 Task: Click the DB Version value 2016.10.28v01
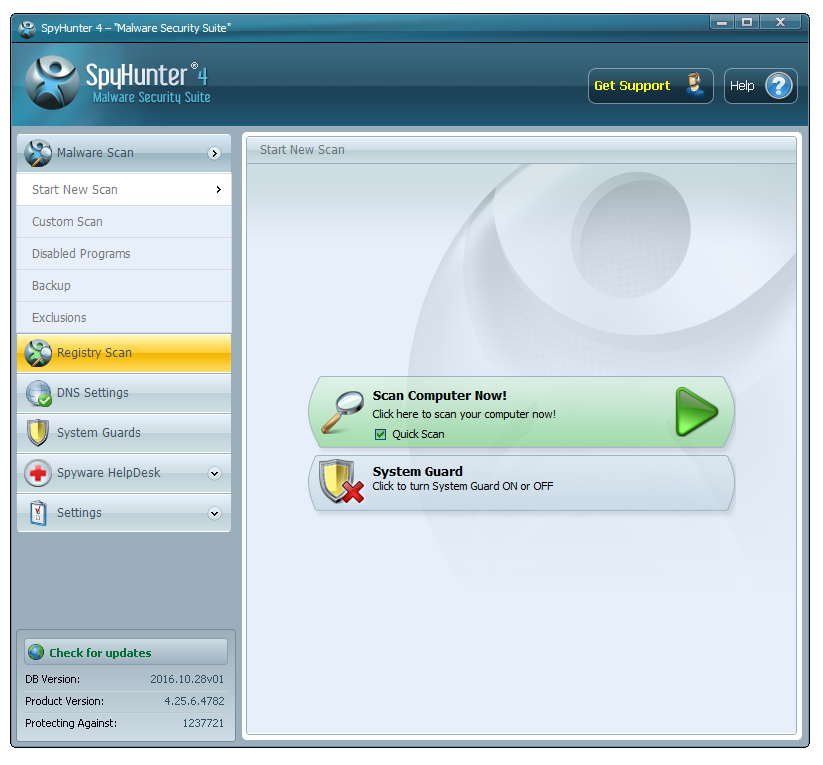[187, 679]
